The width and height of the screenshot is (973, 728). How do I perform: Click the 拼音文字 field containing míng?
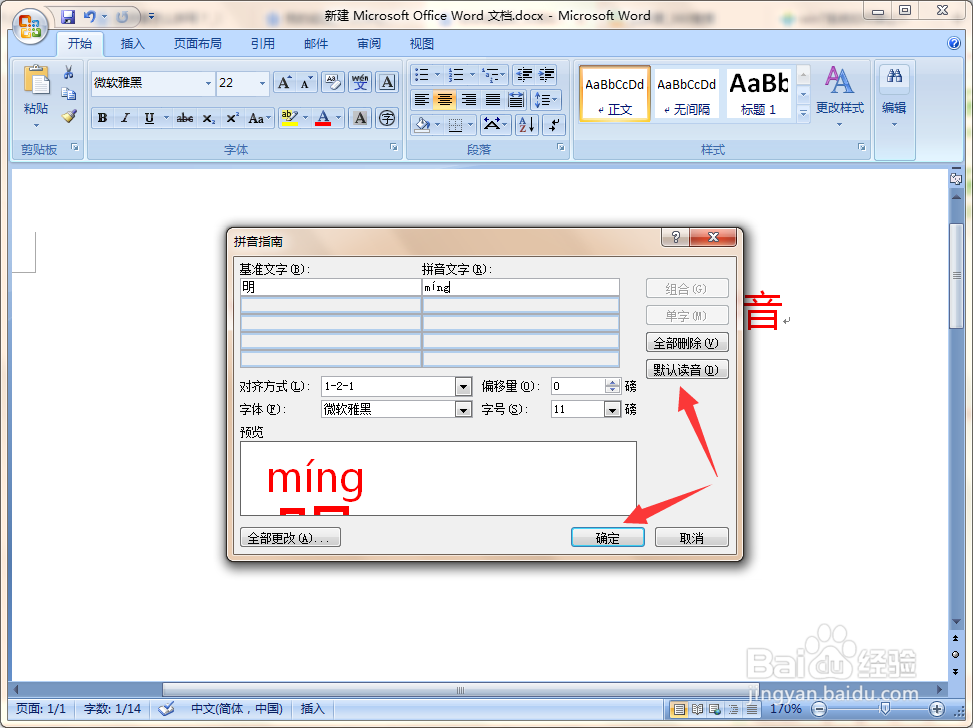pyautogui.click(x=521, y=287)
